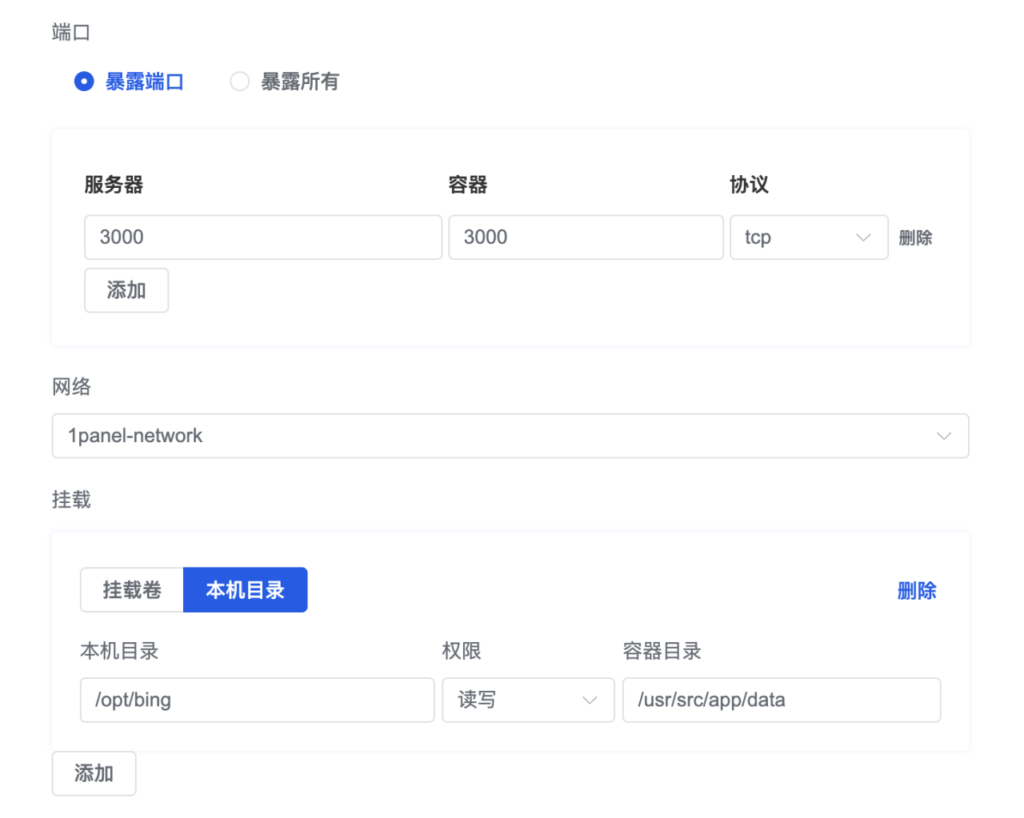The width and height of the screenshot is (1024, 818).
Task: Switch to the 挂载卷 tab
Action: (x=132, y=590)
